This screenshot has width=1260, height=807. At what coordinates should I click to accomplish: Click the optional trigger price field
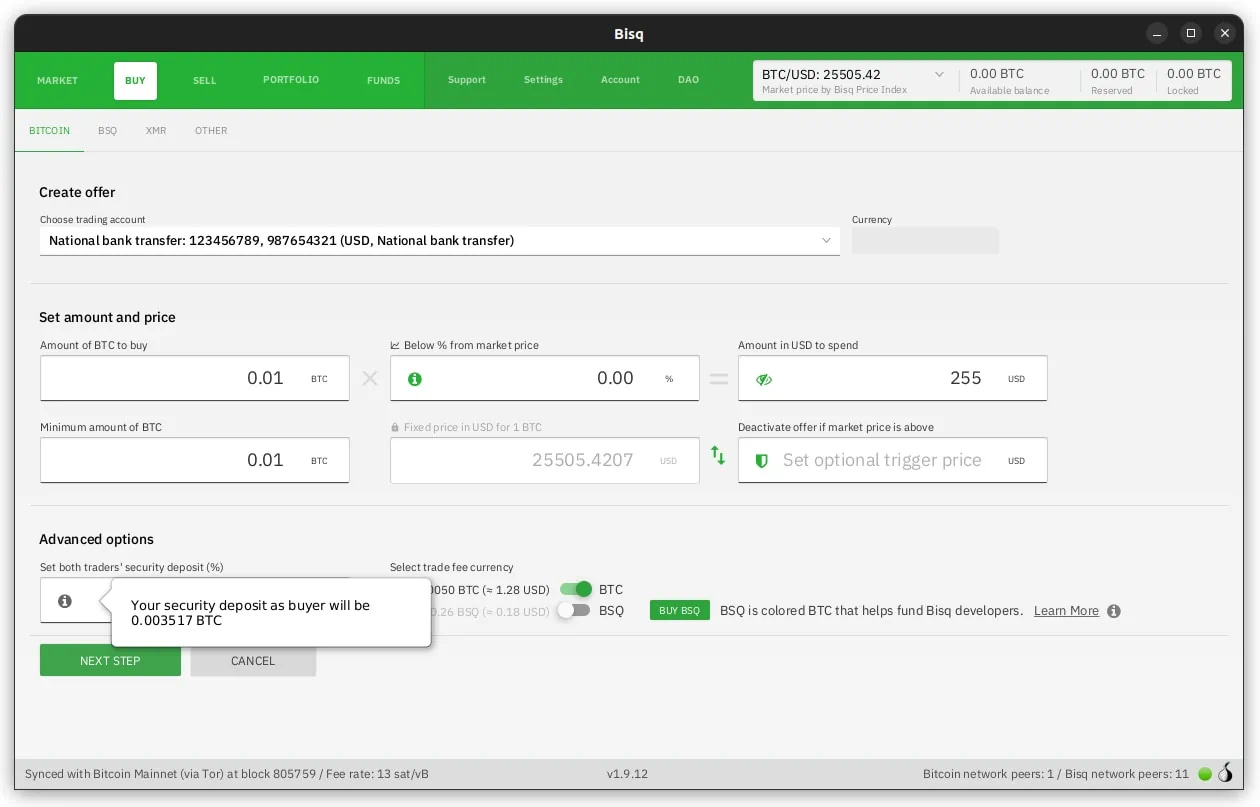pyautogui.click(x=893, y=460)
